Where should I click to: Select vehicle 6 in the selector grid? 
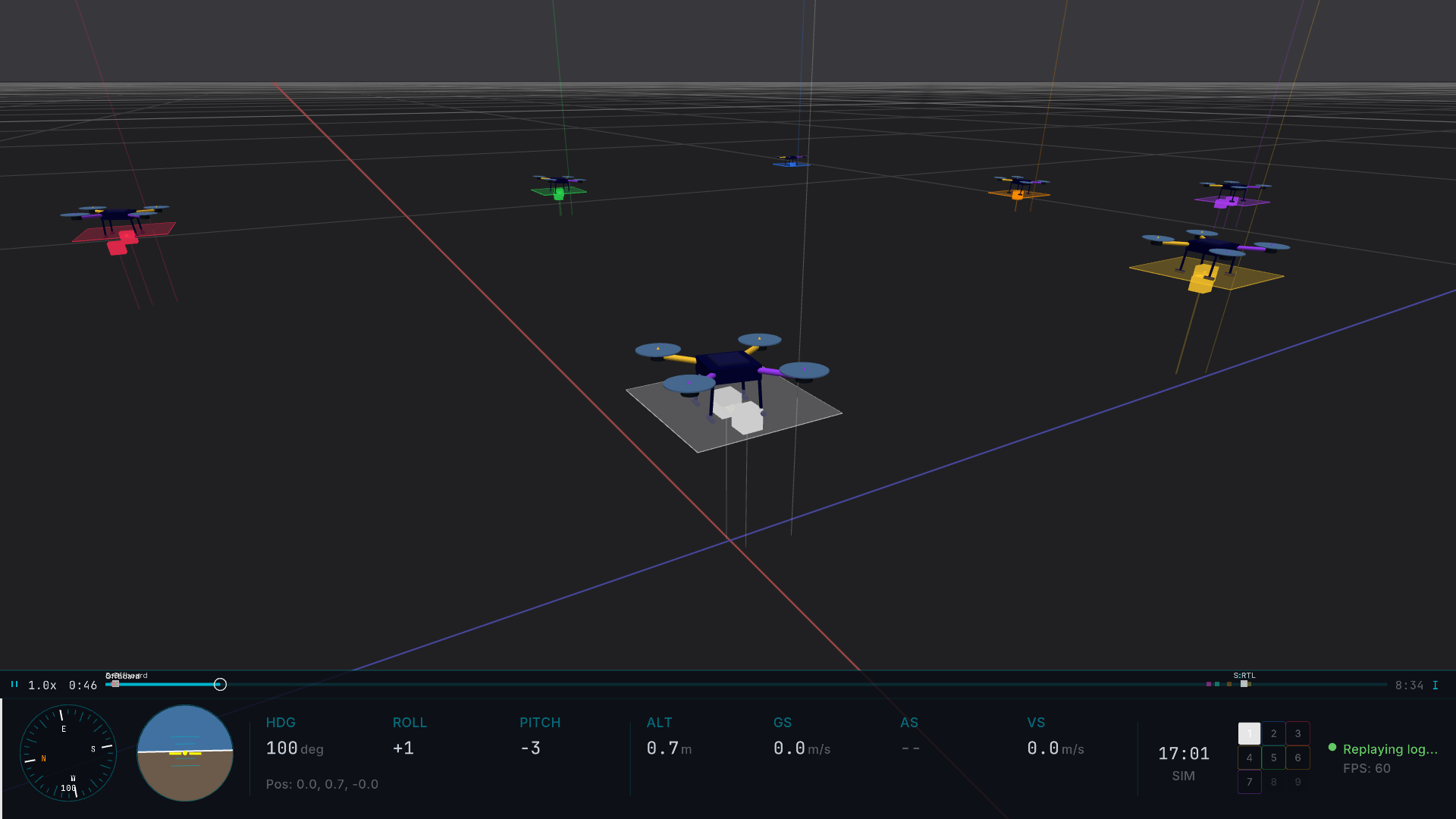[x=1298, y=758]
